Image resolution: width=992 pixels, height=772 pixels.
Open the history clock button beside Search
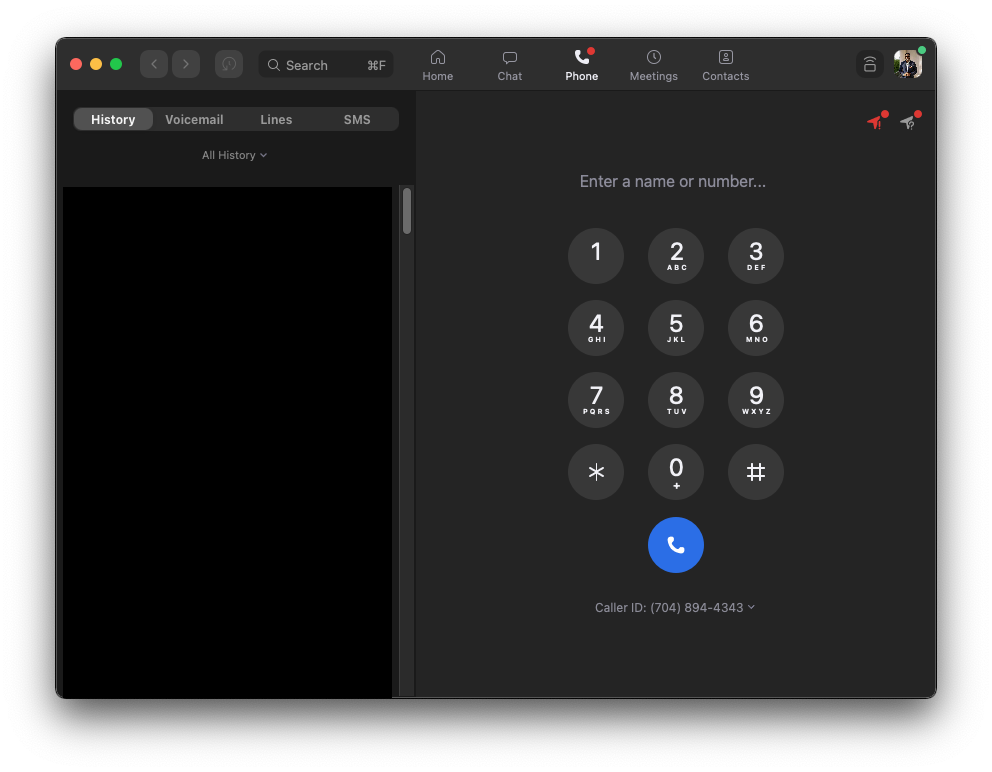(229, 64)
